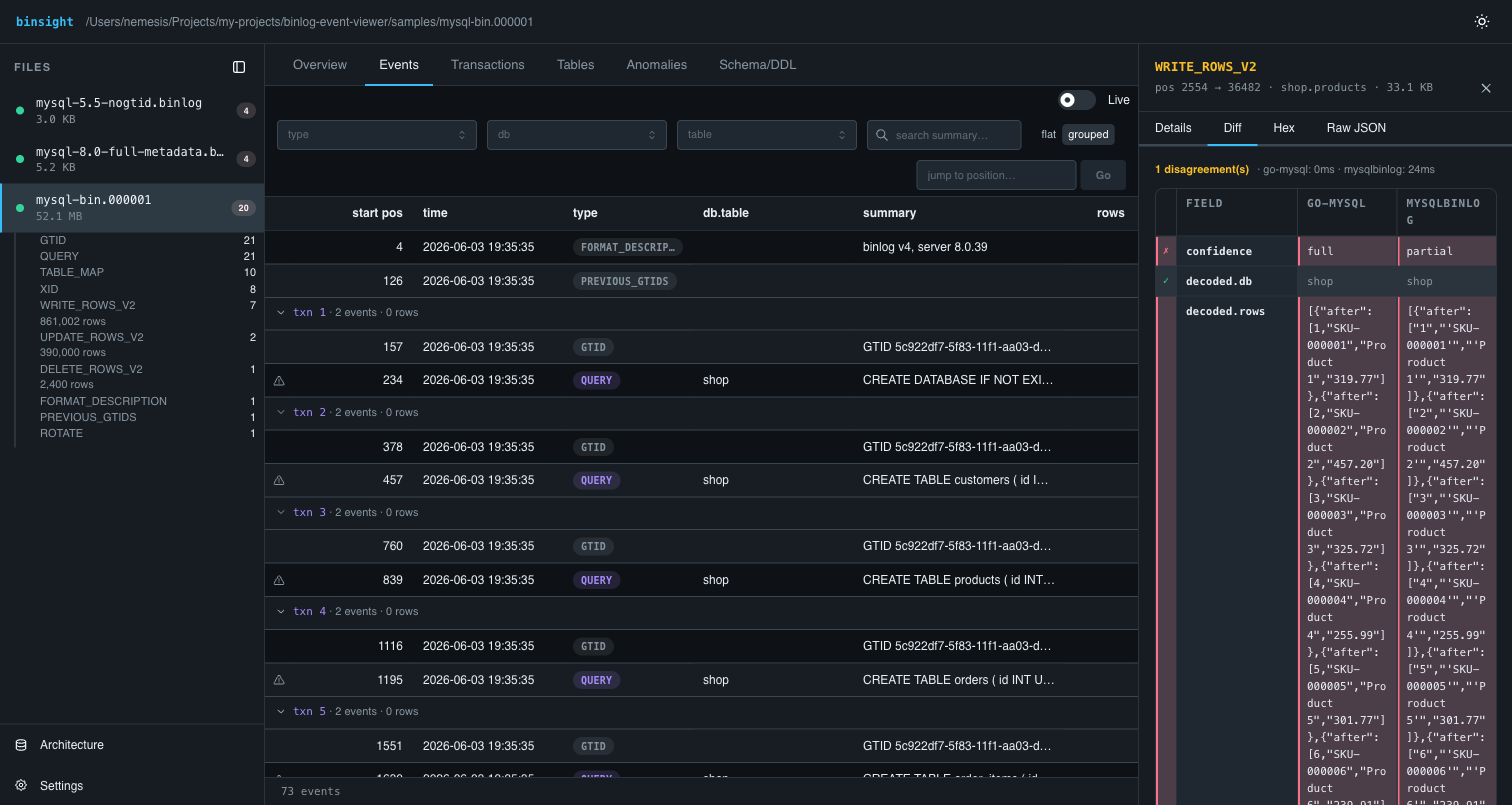Switch to grouped view mode

click(1088, 134)
